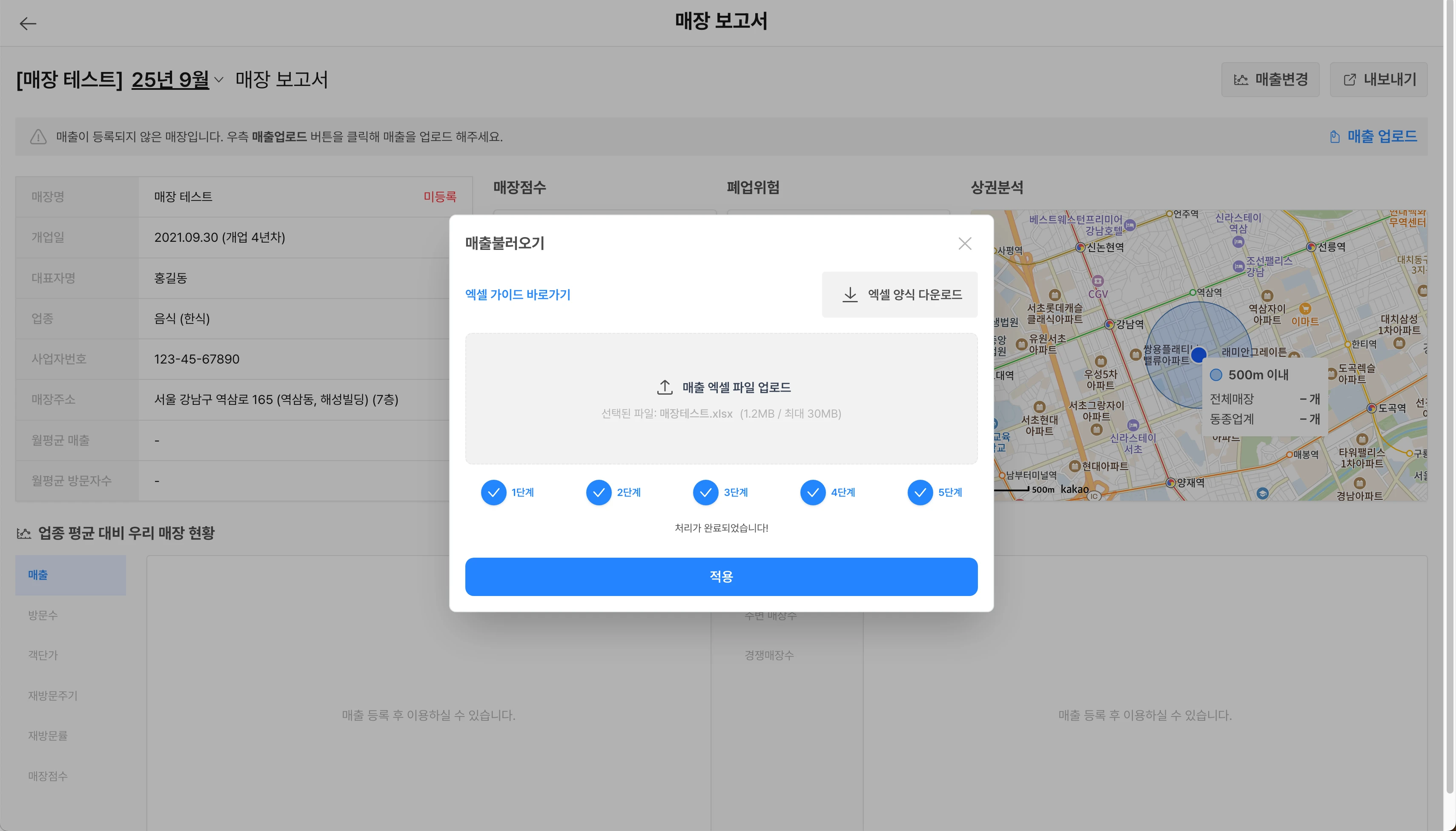Switch to the 방문수 tab
This screenshot has width=1456, height=831.
(43, 615)
